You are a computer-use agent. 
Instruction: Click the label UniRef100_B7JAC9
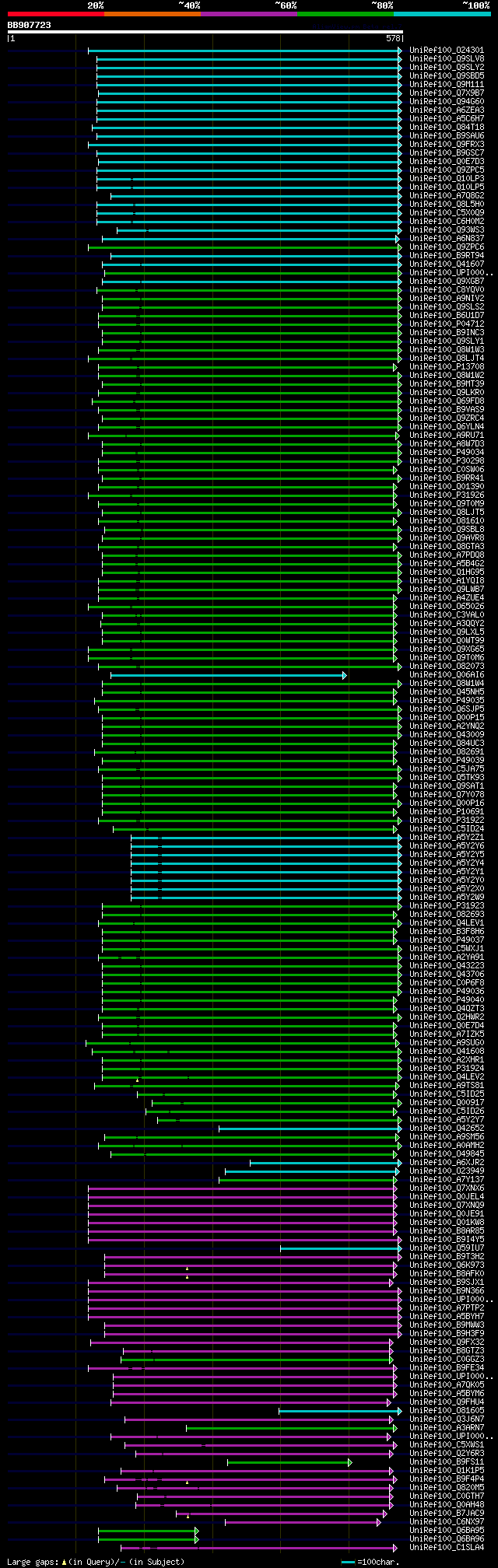(447, 1514)
